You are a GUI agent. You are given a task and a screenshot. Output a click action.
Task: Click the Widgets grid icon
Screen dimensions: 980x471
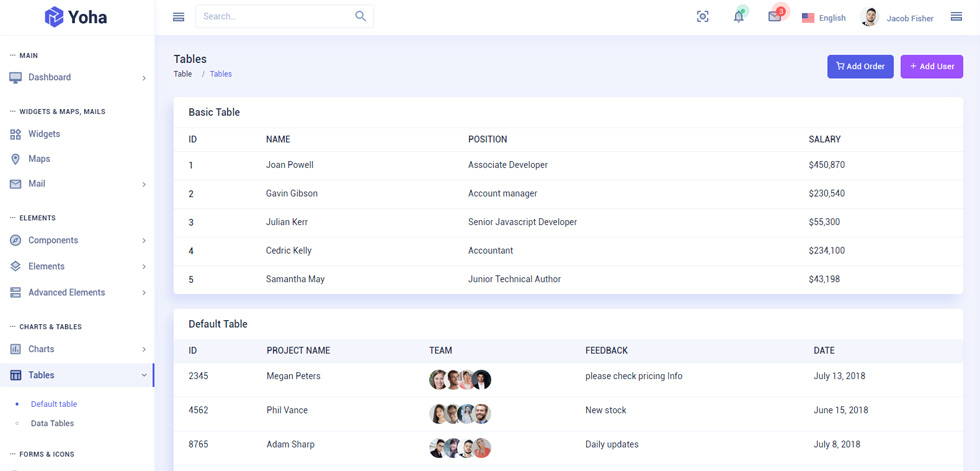tap(16, 134)
